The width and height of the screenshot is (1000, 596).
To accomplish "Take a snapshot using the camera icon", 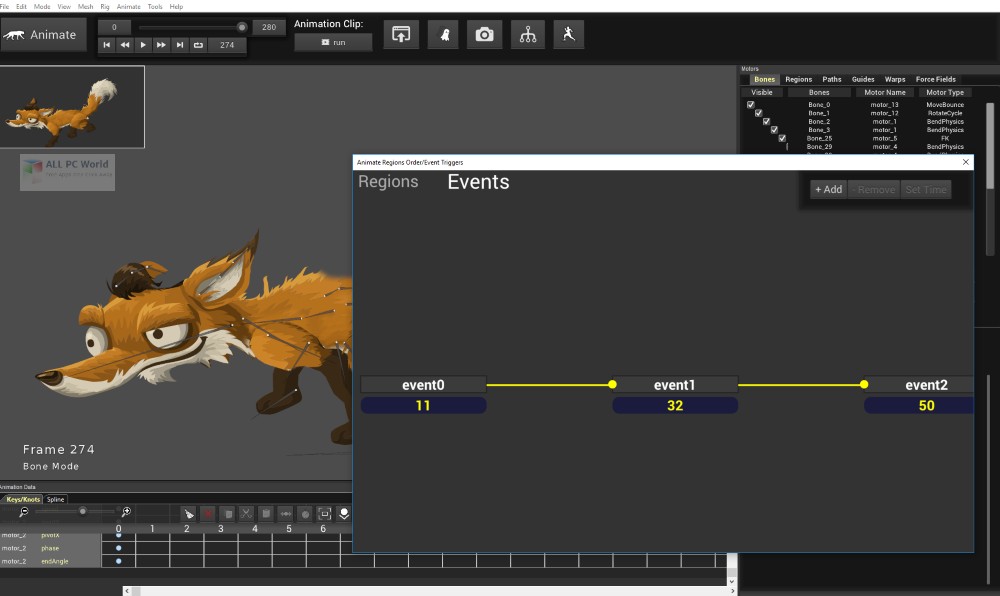I will click(x=485, y=33).
